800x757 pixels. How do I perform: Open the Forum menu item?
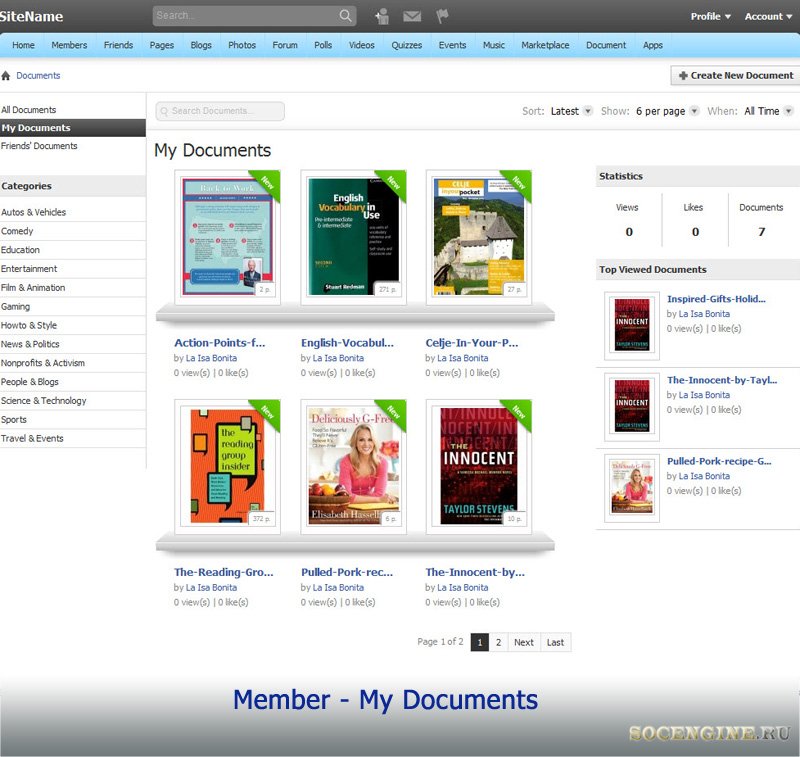pos(285,45)
